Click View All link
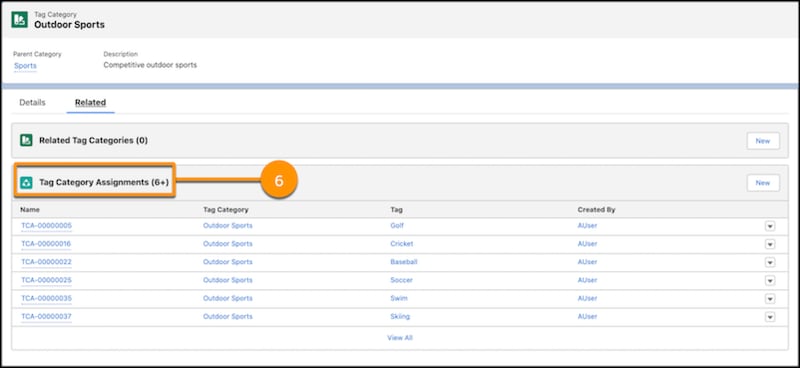Image resolution: width=800 pixels, height=368 pixels. click(399, 338)
